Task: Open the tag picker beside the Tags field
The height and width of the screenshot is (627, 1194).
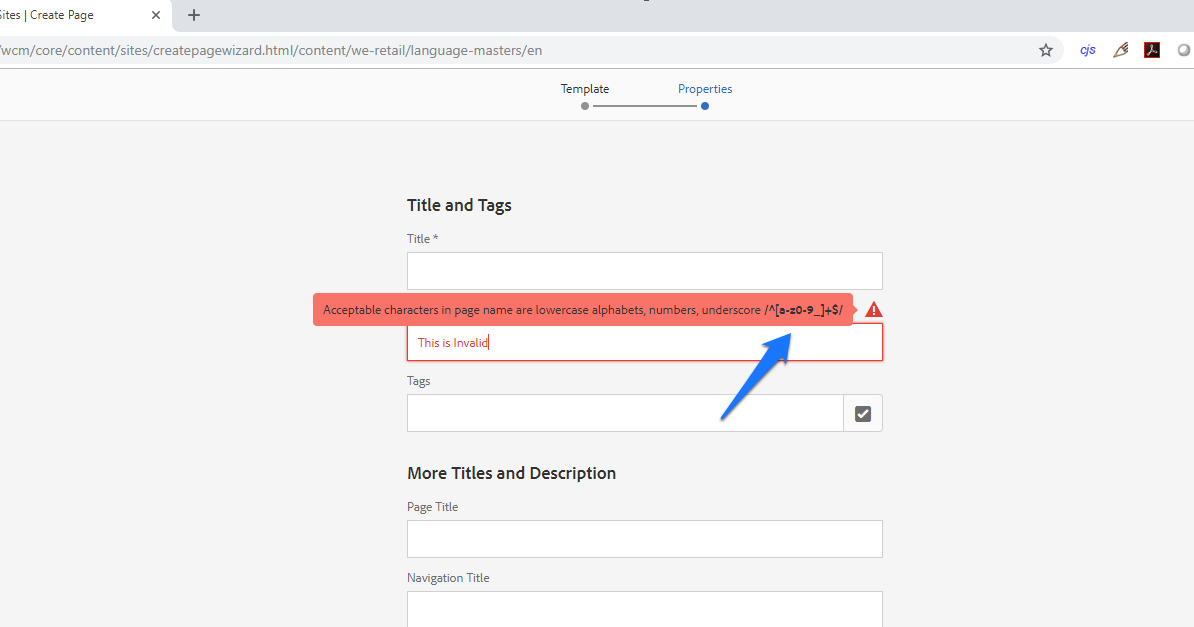Action: (862, 412)
